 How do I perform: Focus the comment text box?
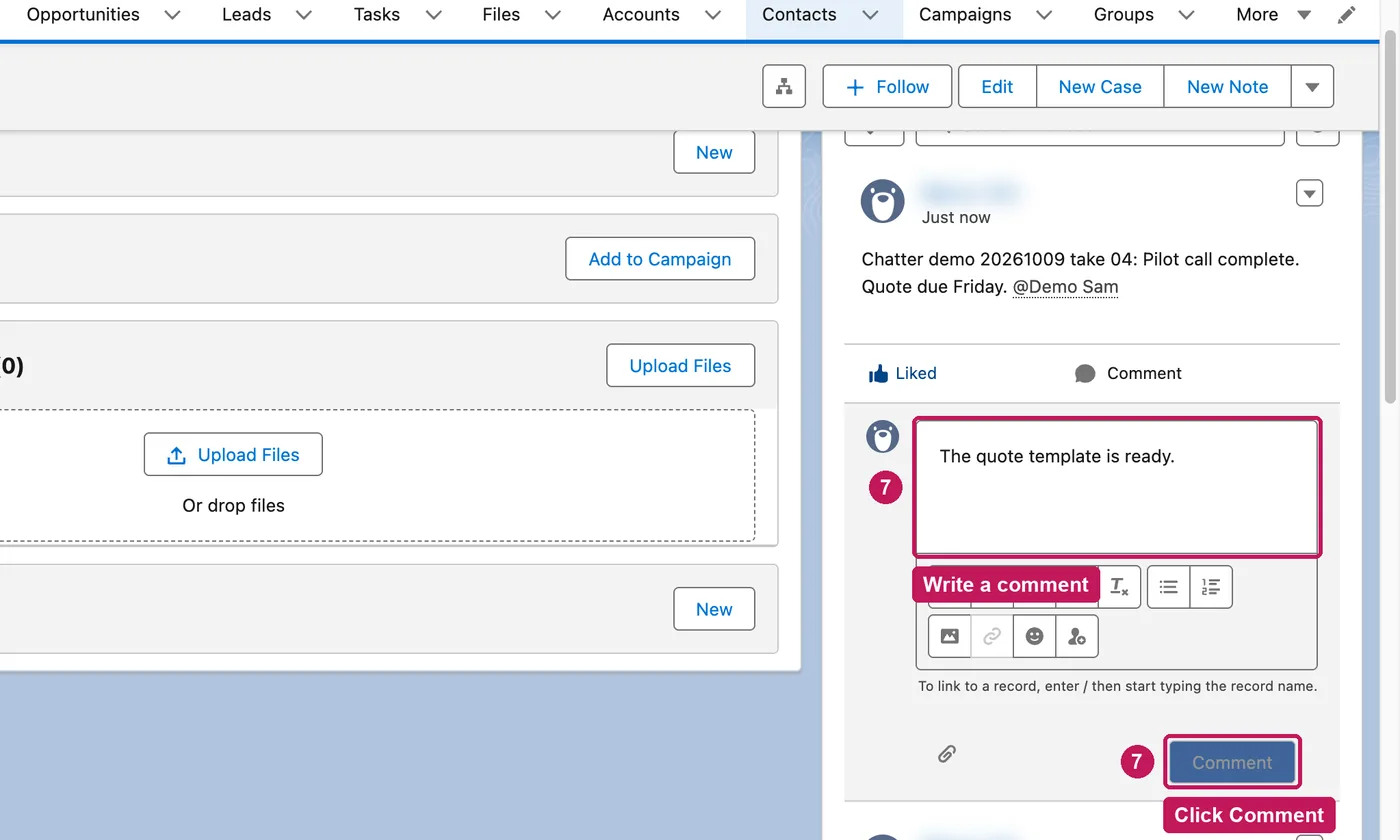tap(1117, 487)
